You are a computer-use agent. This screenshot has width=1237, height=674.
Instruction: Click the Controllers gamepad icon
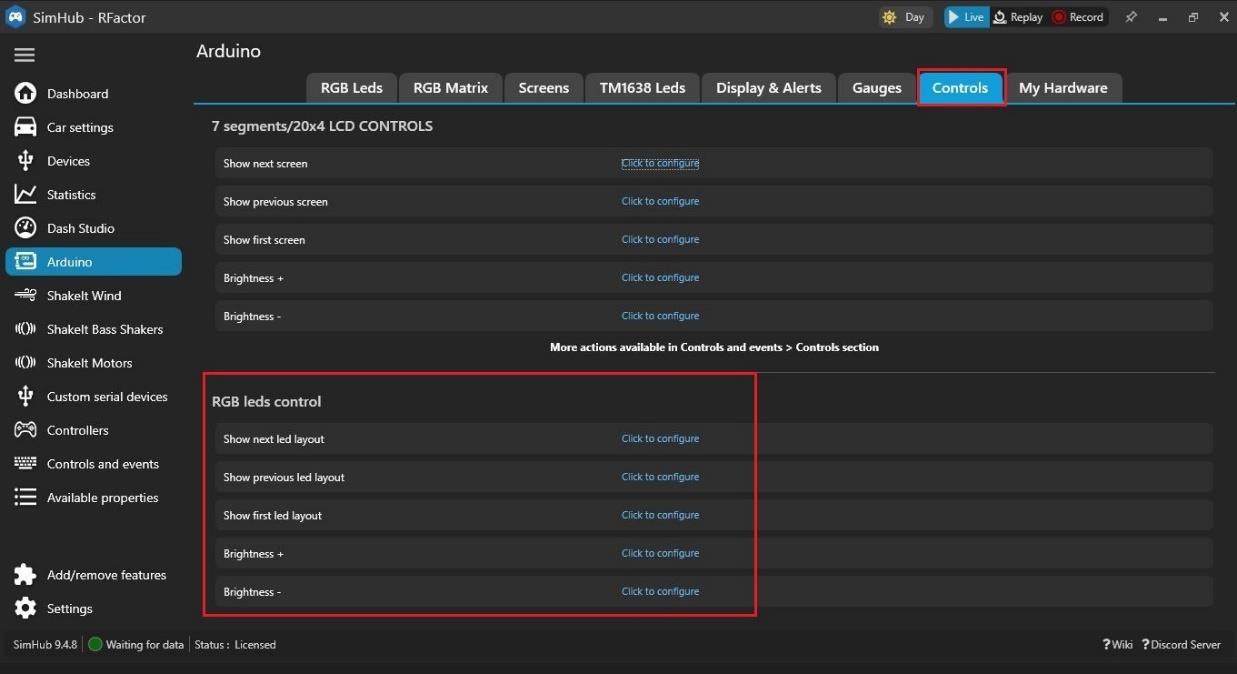pyautogui.click(x=26, y=430)
